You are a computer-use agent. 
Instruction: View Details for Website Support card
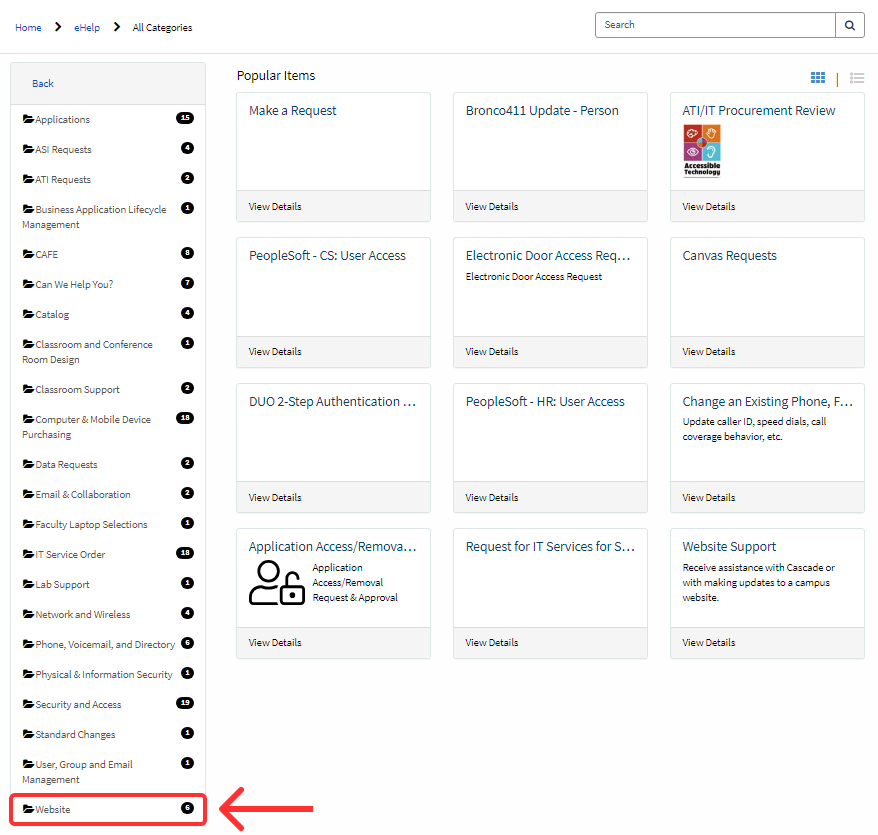pos(708,642)
